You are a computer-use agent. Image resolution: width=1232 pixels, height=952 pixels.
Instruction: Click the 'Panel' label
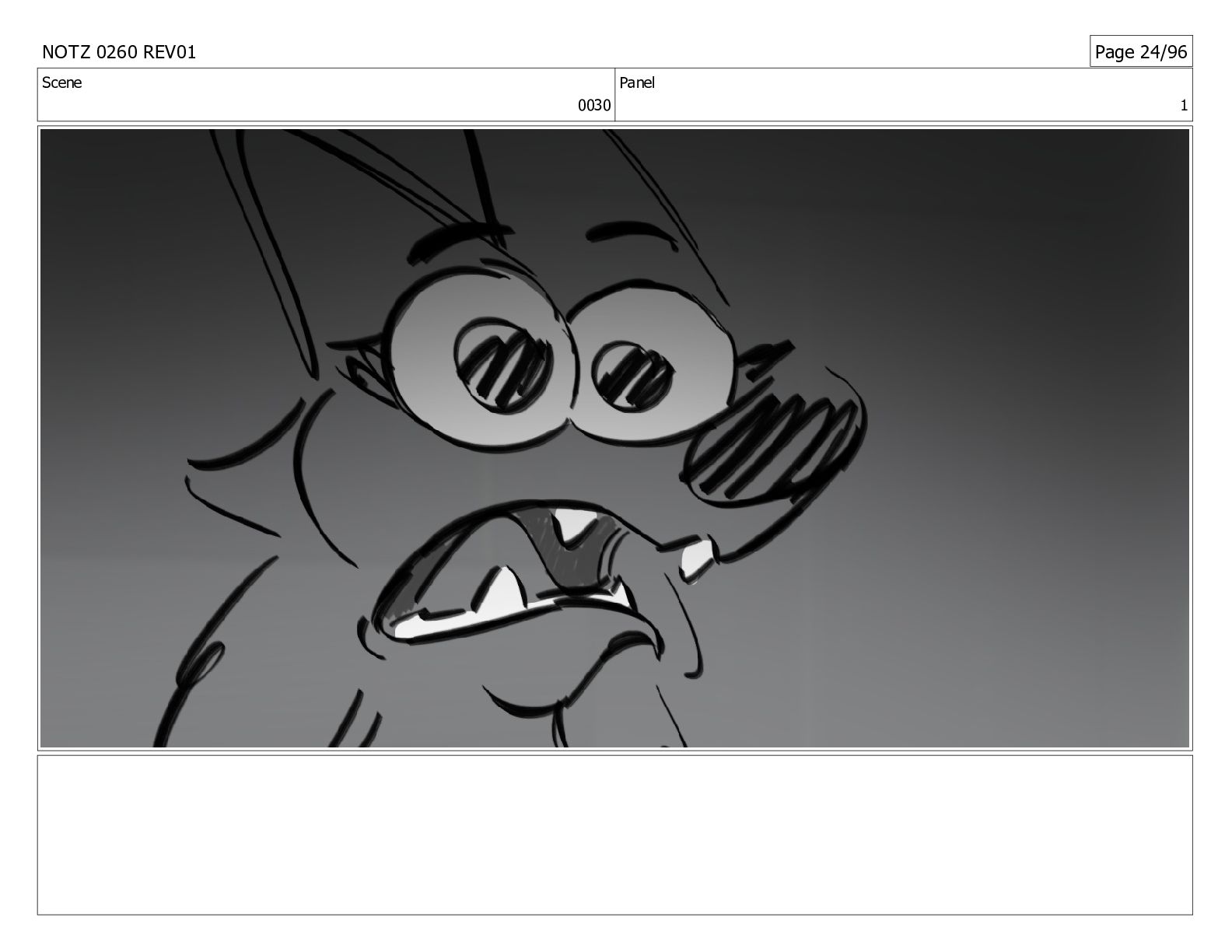tap(637, 82)
